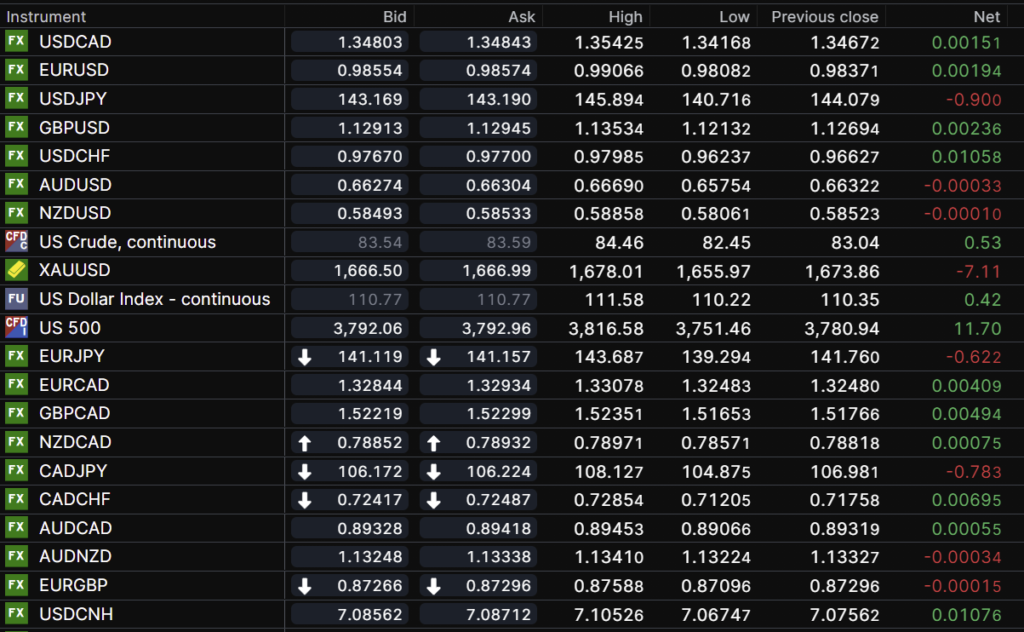Click the CADJPY ask button with down arrow

(x=478, y=470)
